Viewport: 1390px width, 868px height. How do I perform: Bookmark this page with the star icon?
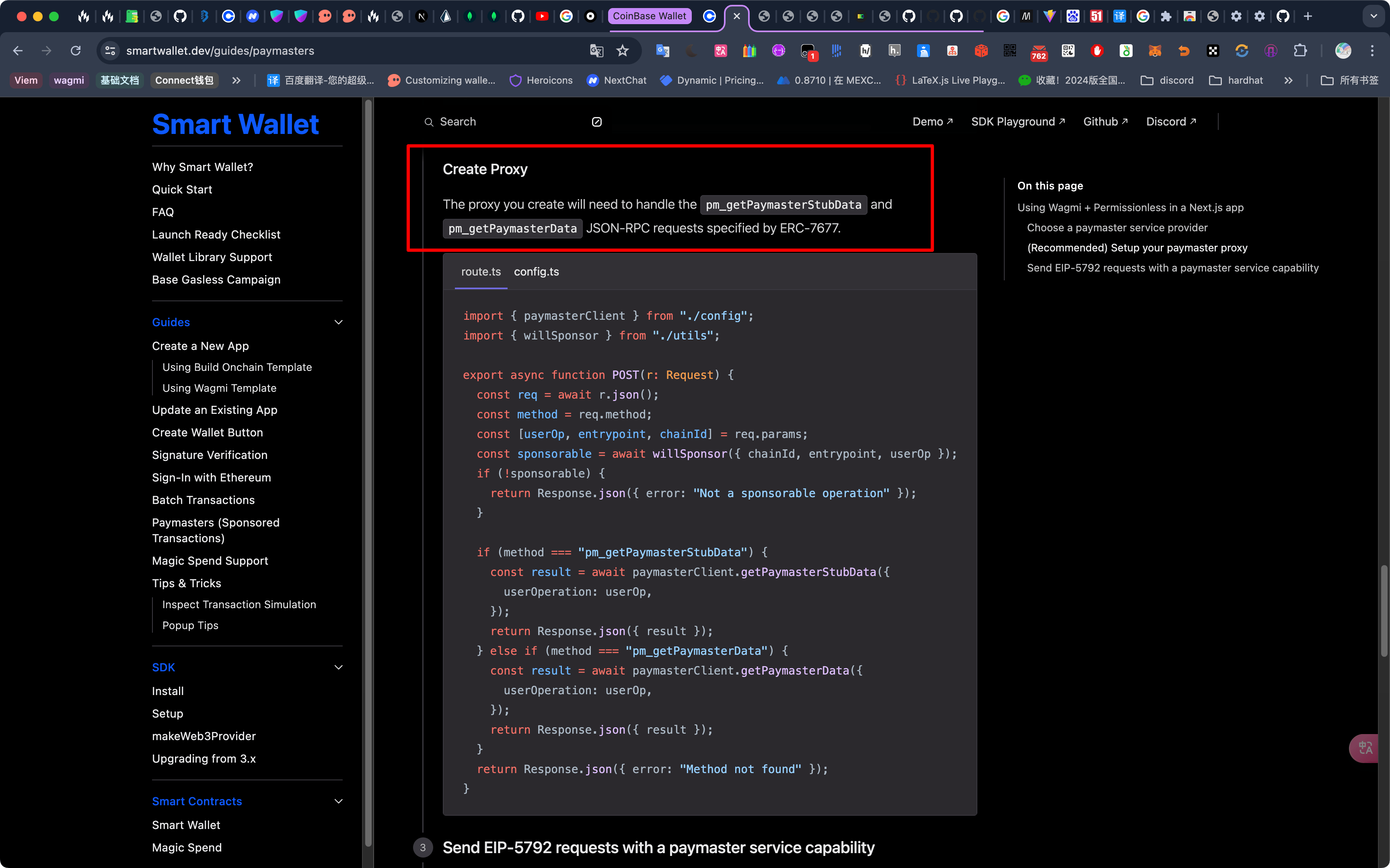coord(623,51)
